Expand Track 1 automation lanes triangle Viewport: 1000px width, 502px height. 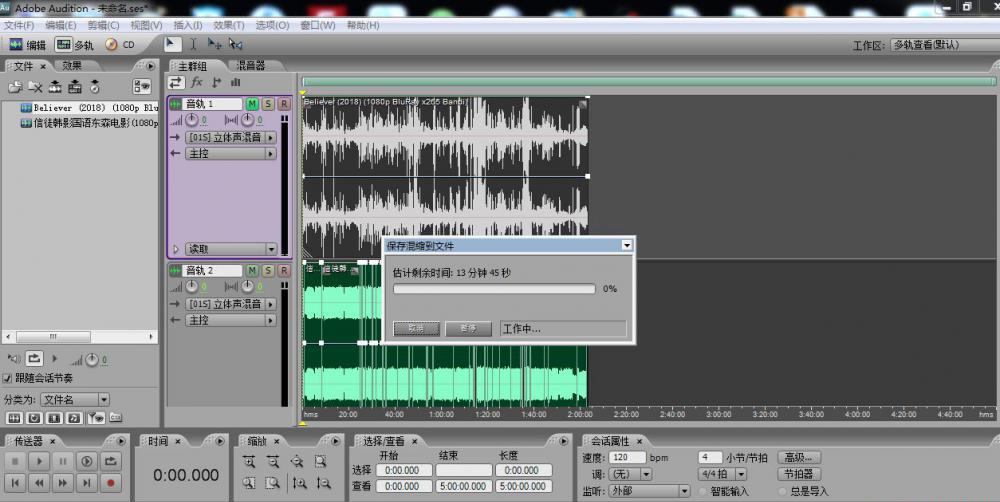tap(177, 249)
